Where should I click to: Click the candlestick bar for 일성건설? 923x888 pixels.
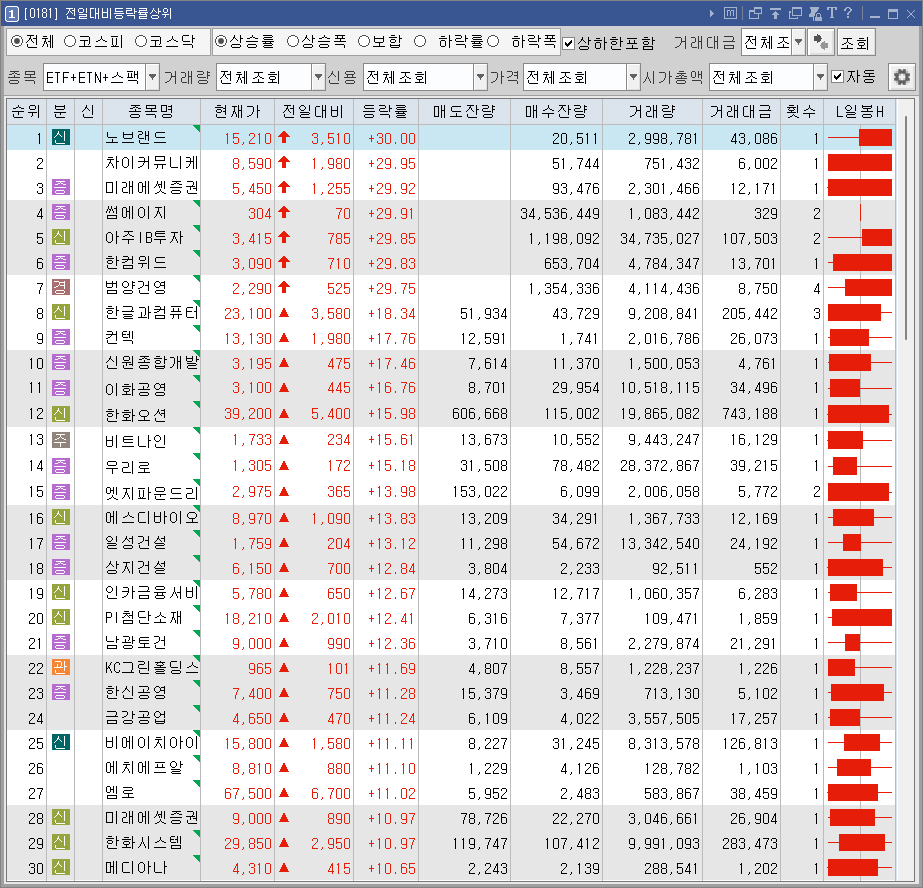point(859,542)
